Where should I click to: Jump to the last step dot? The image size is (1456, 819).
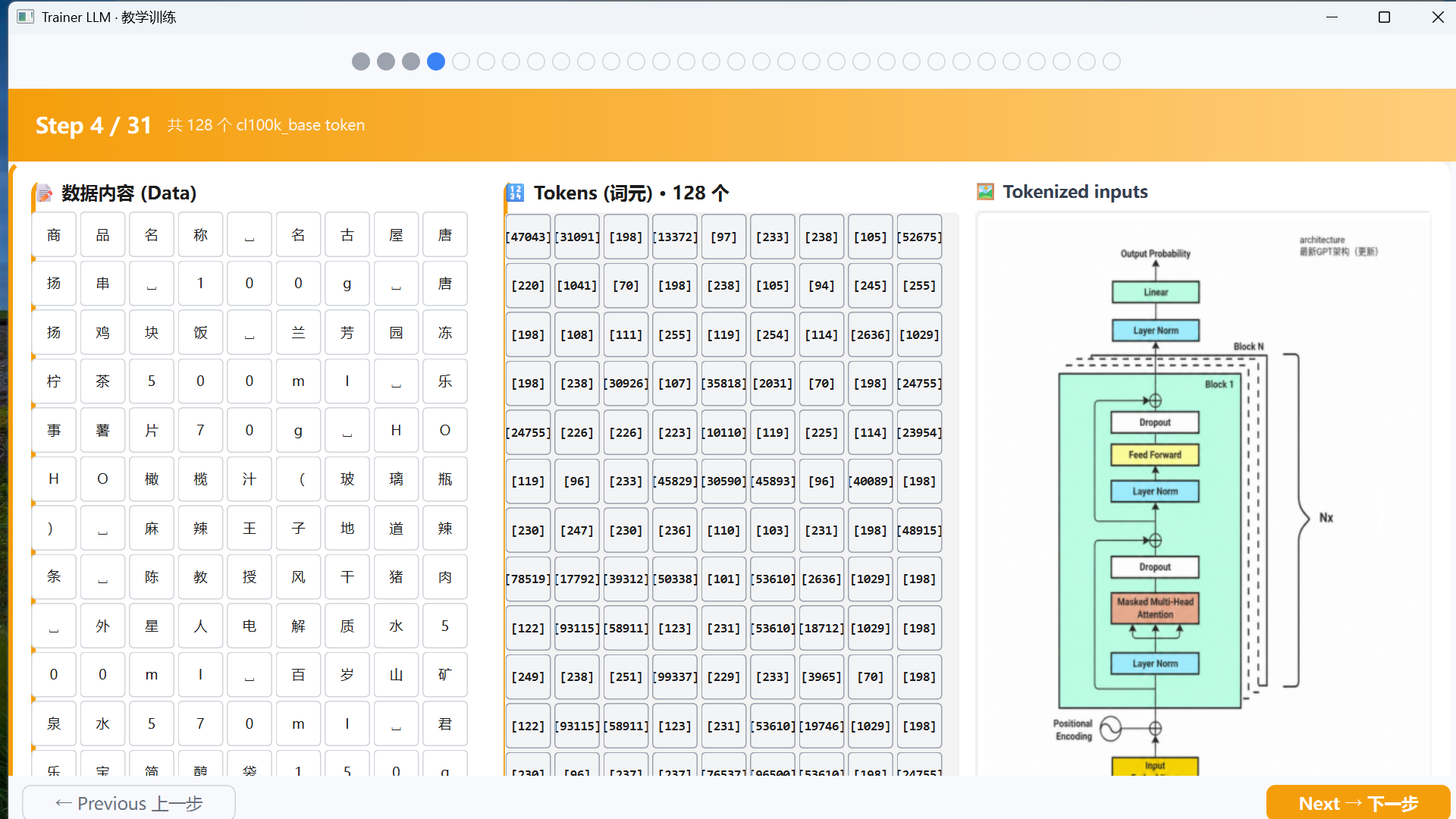coord(1112,61)
